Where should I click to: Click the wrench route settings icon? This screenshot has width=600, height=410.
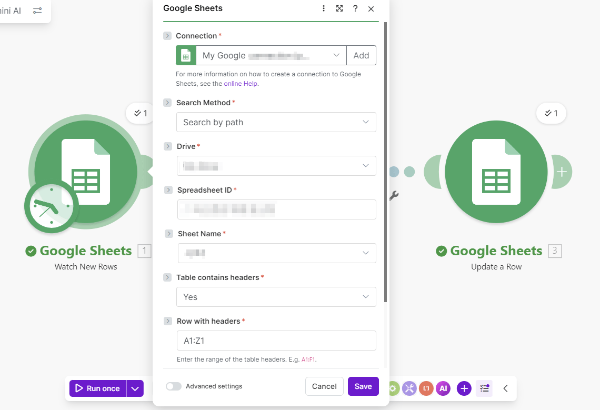point(394,196)
